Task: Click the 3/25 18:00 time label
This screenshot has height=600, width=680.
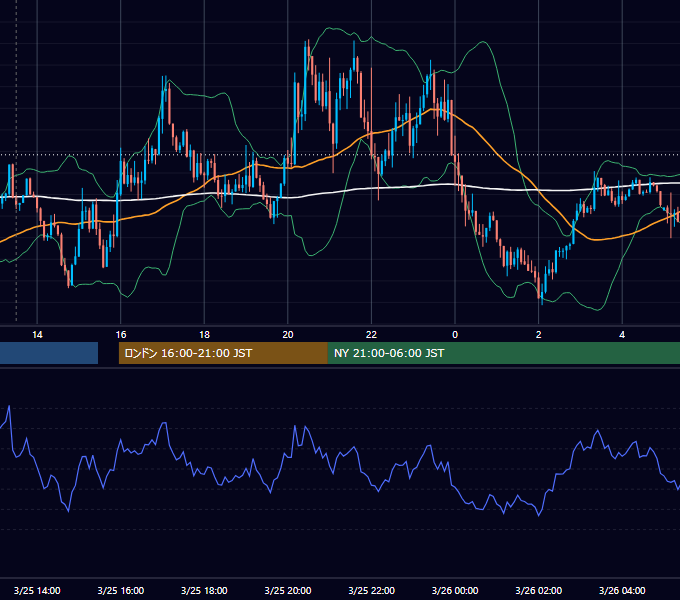Action: coord(204,590)
